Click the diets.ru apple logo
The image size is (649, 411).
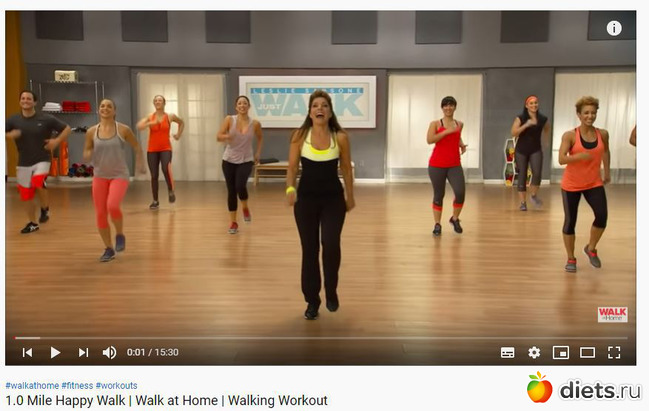(539, 387)
